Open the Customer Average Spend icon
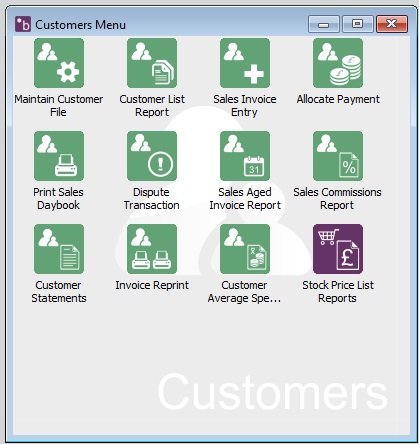This screenshot has width=419, height=444. (x=245, y=249)
